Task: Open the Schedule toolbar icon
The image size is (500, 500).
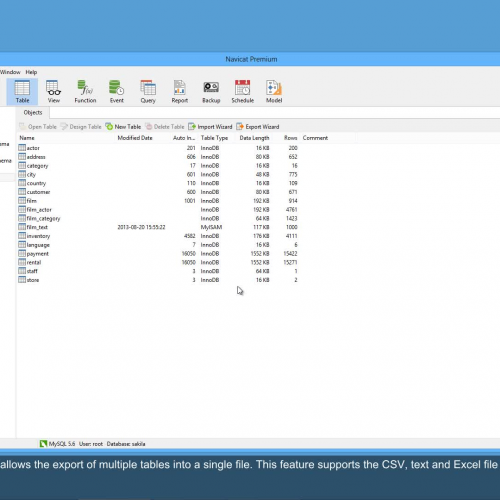Action: [242, 92]
